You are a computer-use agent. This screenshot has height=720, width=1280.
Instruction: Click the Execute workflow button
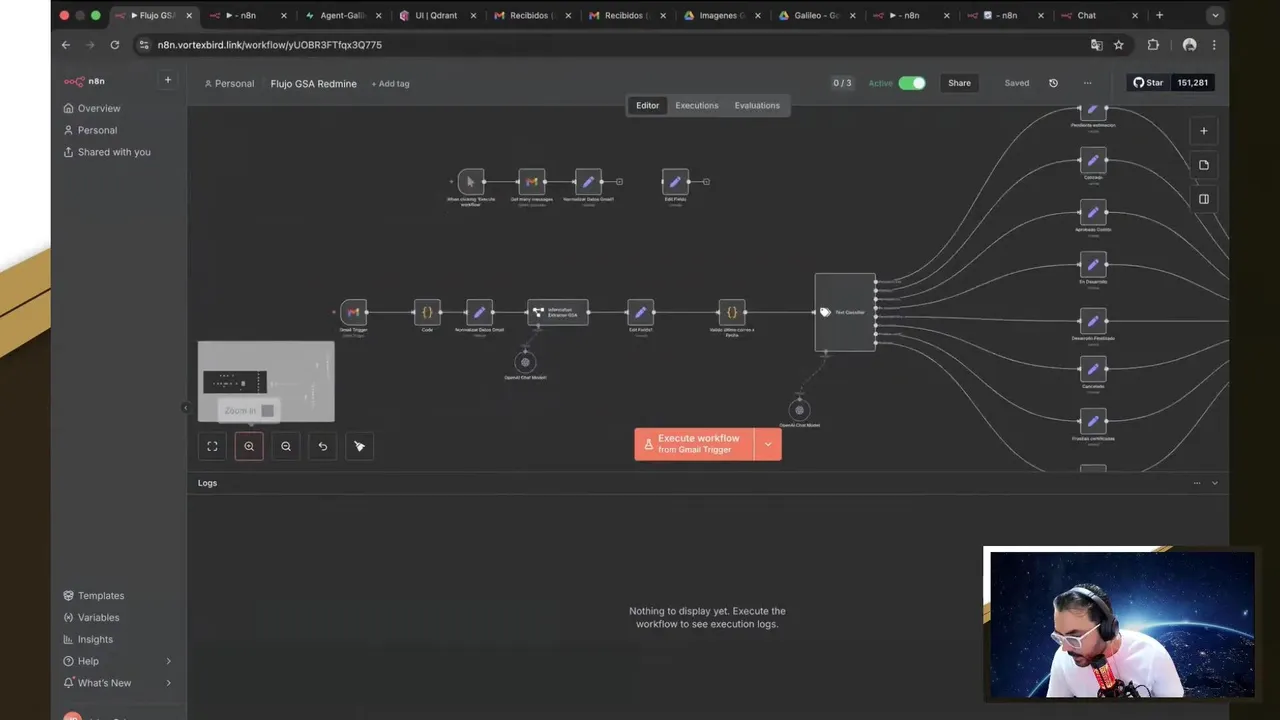click(x=694, y=444)
